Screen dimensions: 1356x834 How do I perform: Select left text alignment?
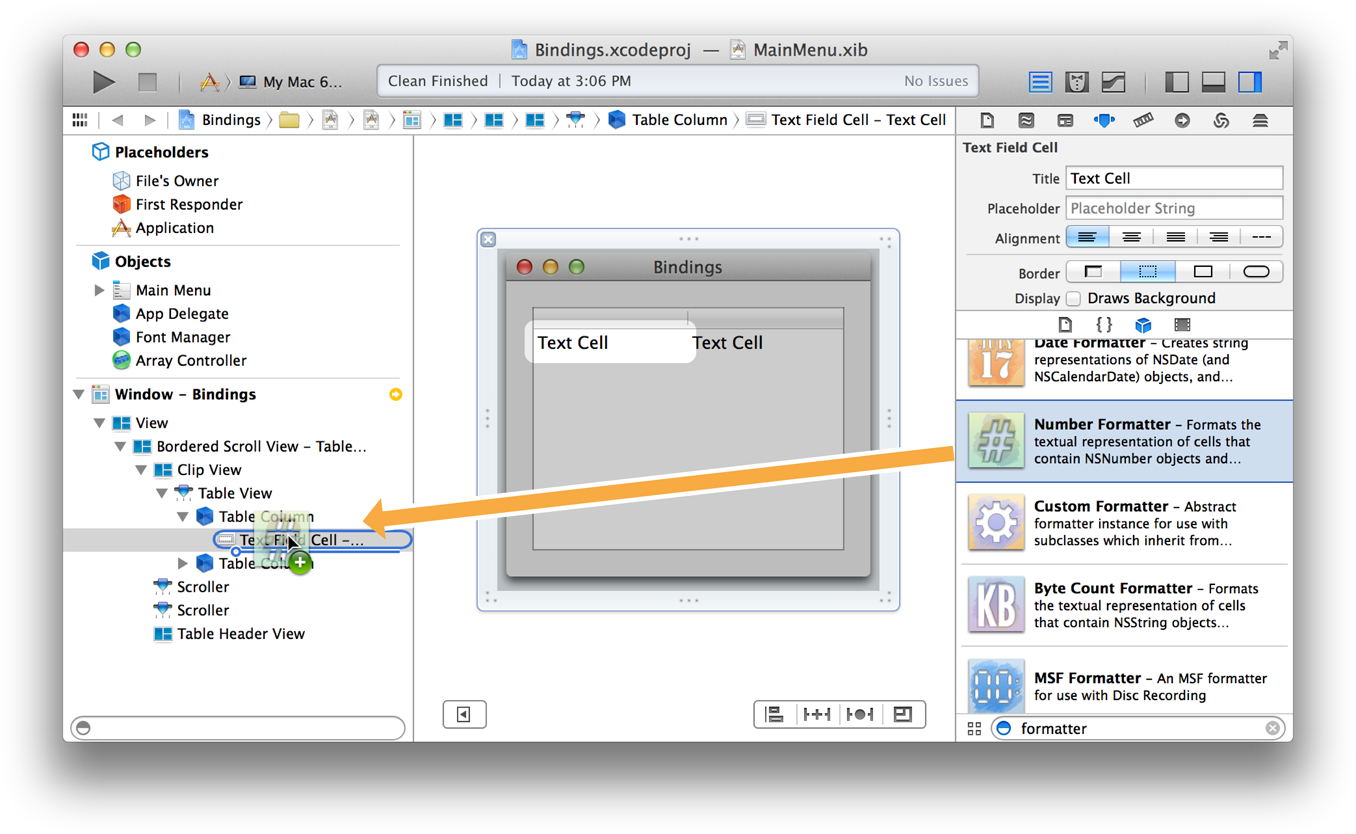[1087, 238]
